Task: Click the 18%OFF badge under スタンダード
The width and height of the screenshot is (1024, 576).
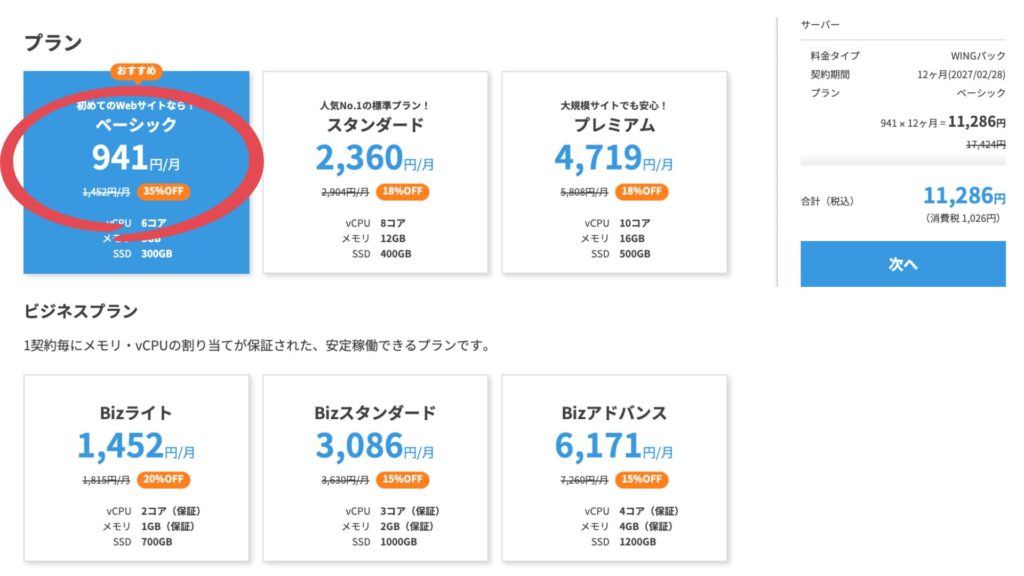Action: 403,192
